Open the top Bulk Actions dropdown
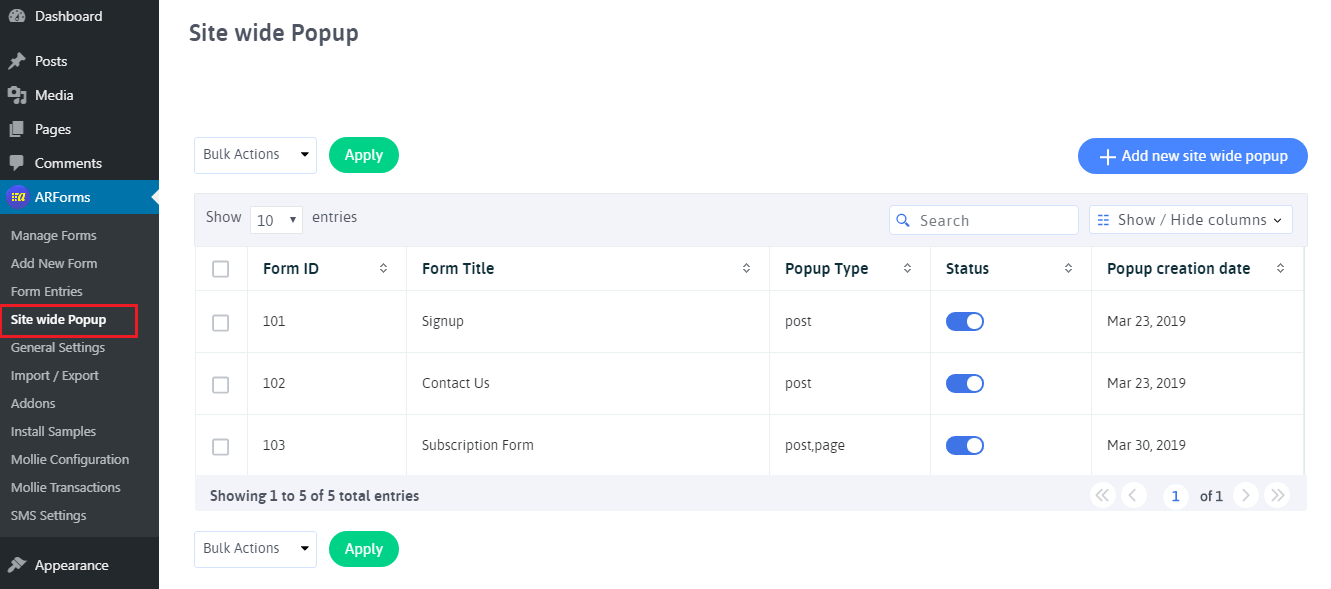This screenshot has width=1331, height=589. click(x=255, y=155)
